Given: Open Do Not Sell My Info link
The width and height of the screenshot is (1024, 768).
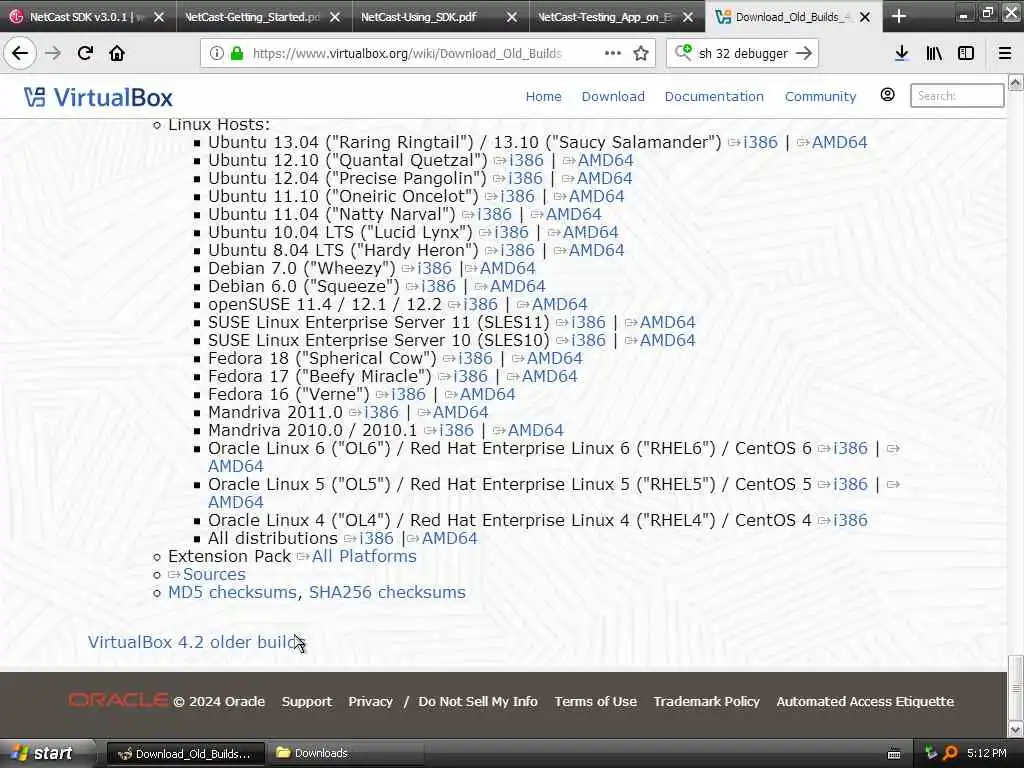Looking at the screenshot, I should pos(477,701).
